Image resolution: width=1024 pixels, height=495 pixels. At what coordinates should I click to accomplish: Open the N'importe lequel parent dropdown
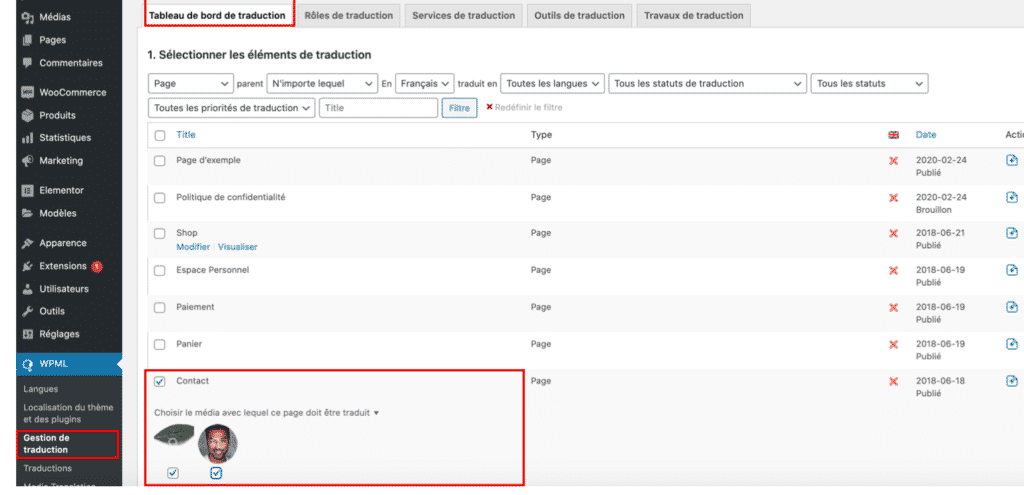(322, 84)
